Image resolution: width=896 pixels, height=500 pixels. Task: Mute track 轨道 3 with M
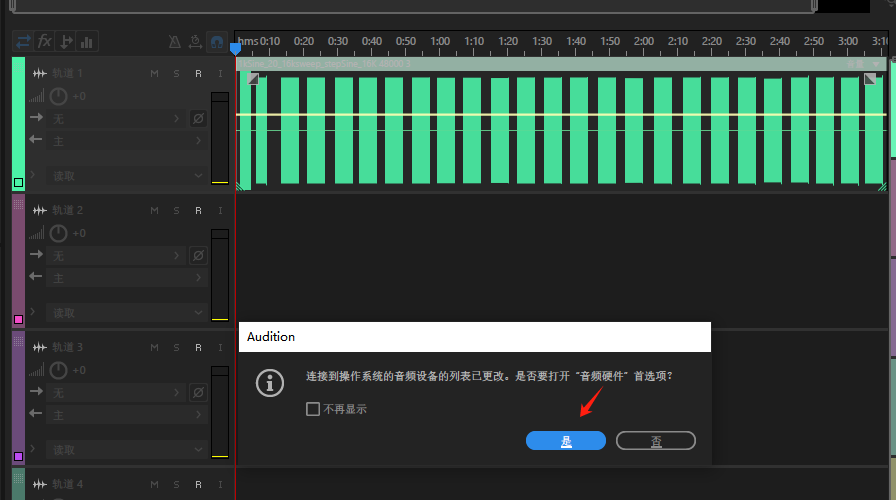point(154,348)
